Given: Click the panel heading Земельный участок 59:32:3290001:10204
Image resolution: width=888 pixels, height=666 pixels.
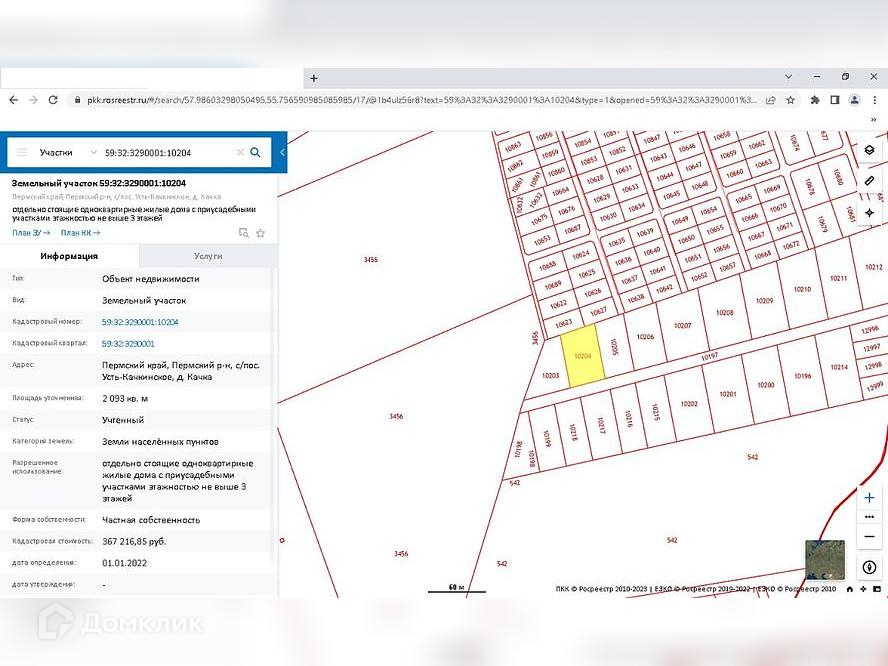Looking at the screenshot, I should pos(99,183).
